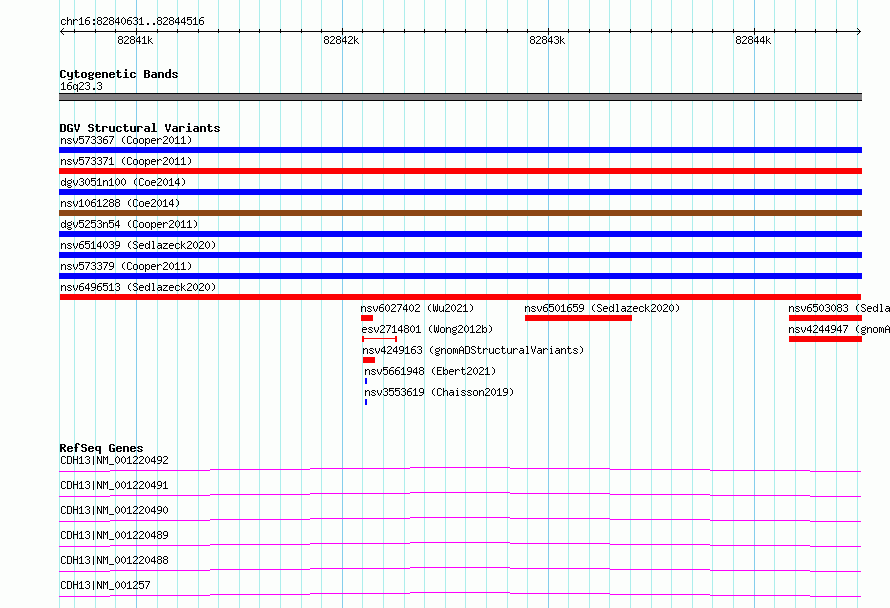Viewport: 890px width, 608px height.
Task: Select the brown nsv1061288 variant bar
Action: [x=460, y=213]
